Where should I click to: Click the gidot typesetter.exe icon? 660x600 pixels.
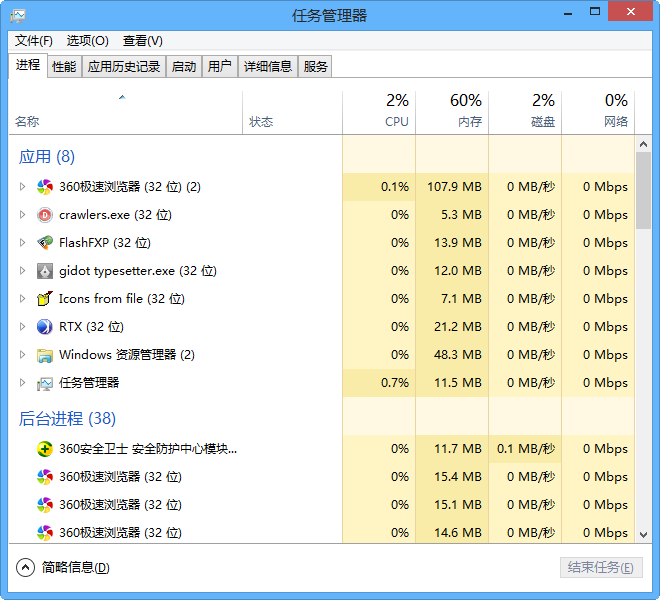pyautogui.click(x=45, y=271)
